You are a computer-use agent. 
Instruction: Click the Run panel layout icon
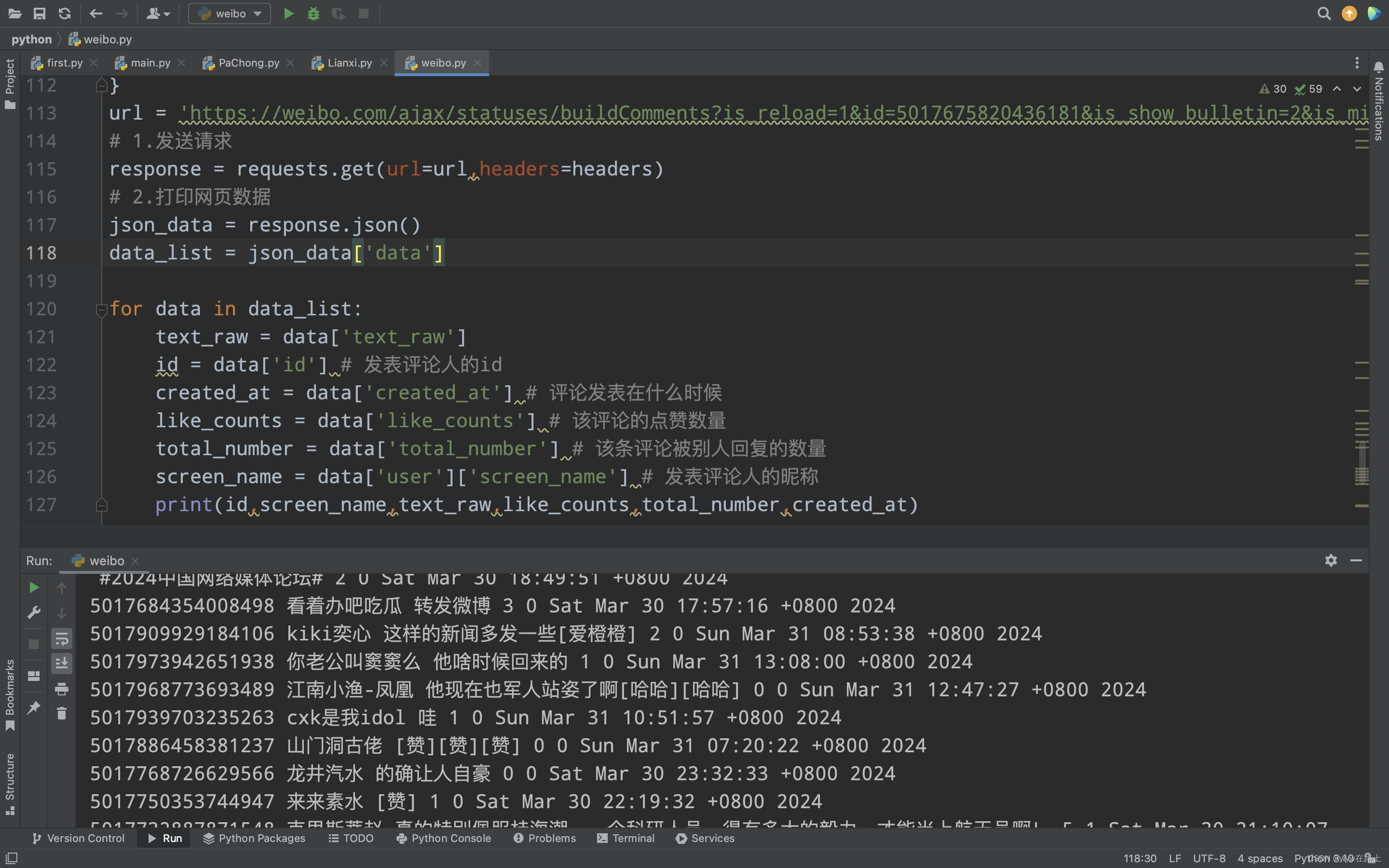[34, 676]
